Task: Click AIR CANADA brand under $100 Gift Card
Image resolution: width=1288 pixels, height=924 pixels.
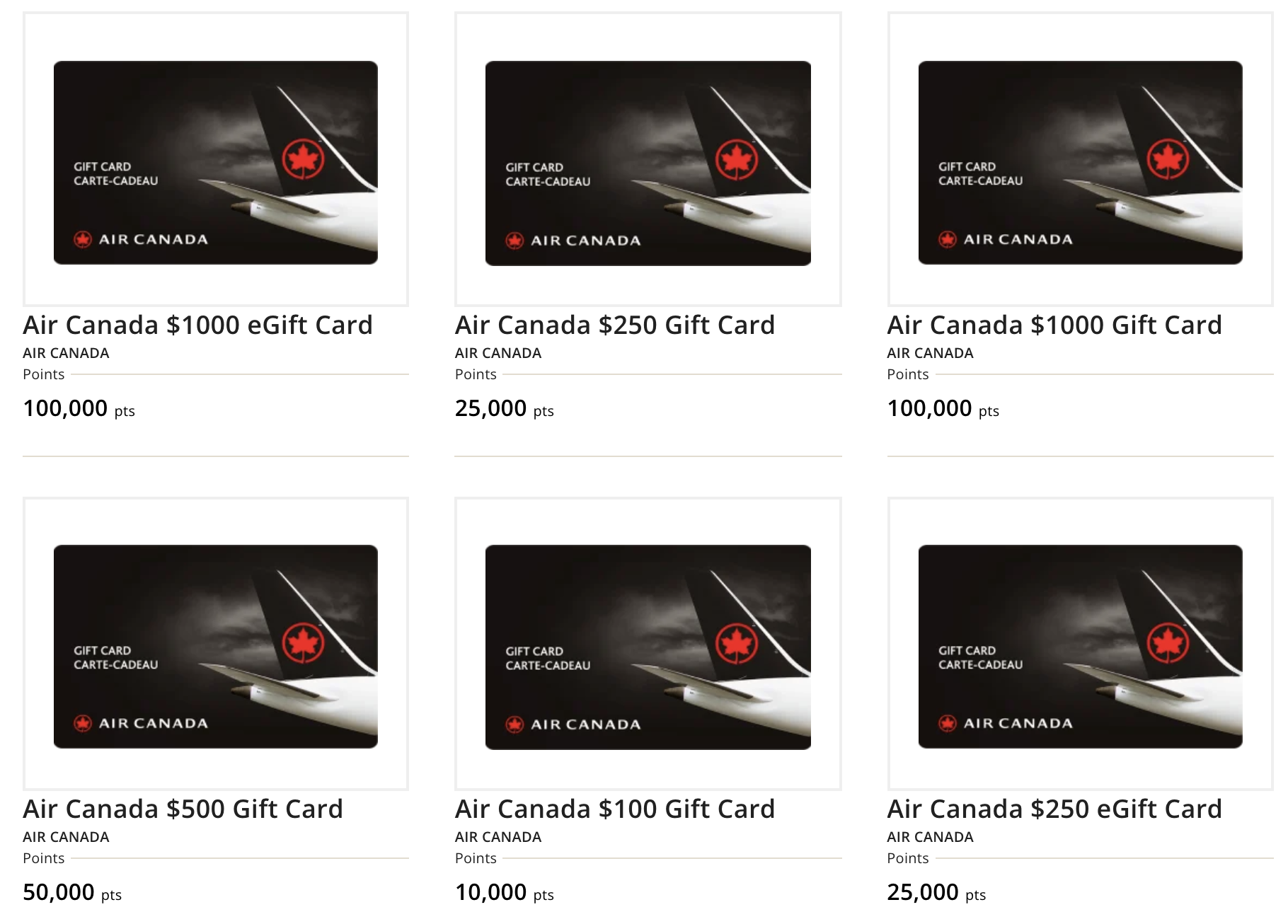Action: tap(498, 837)
